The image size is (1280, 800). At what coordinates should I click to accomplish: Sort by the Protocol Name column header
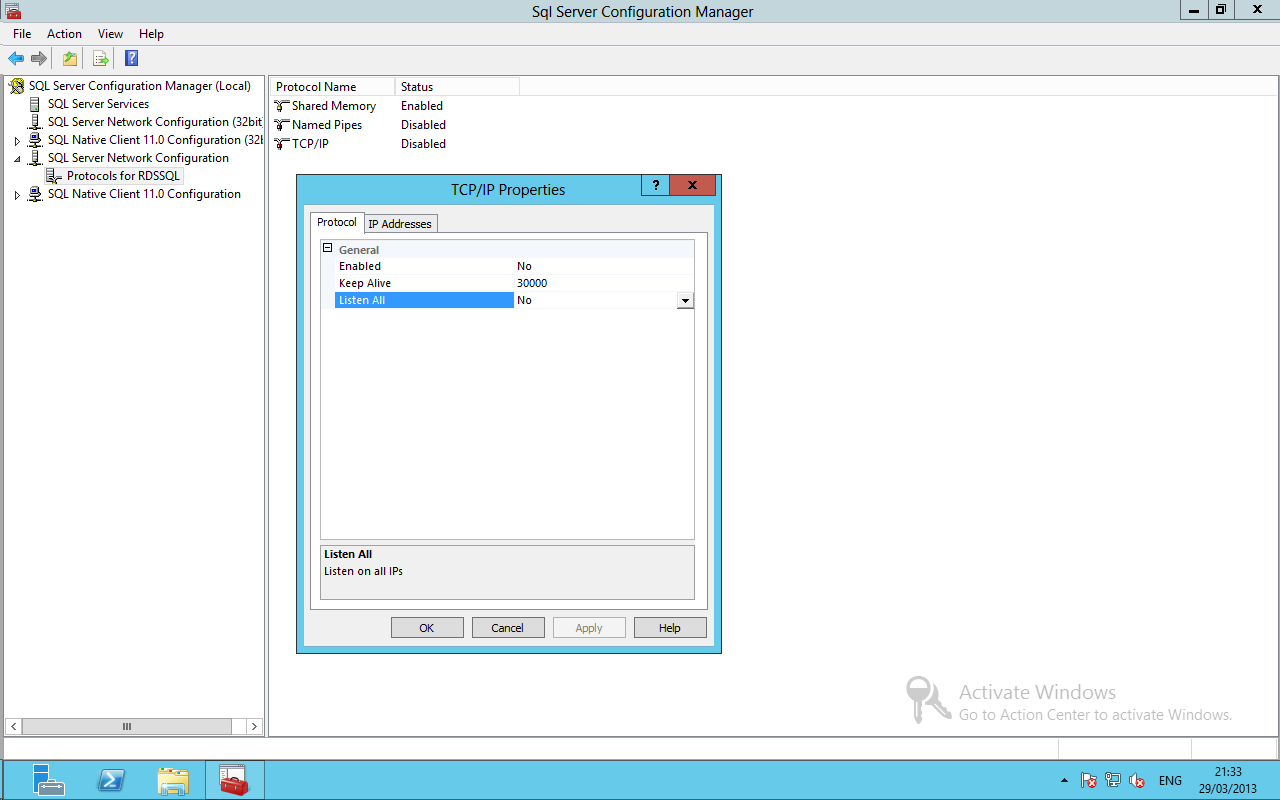333,87
